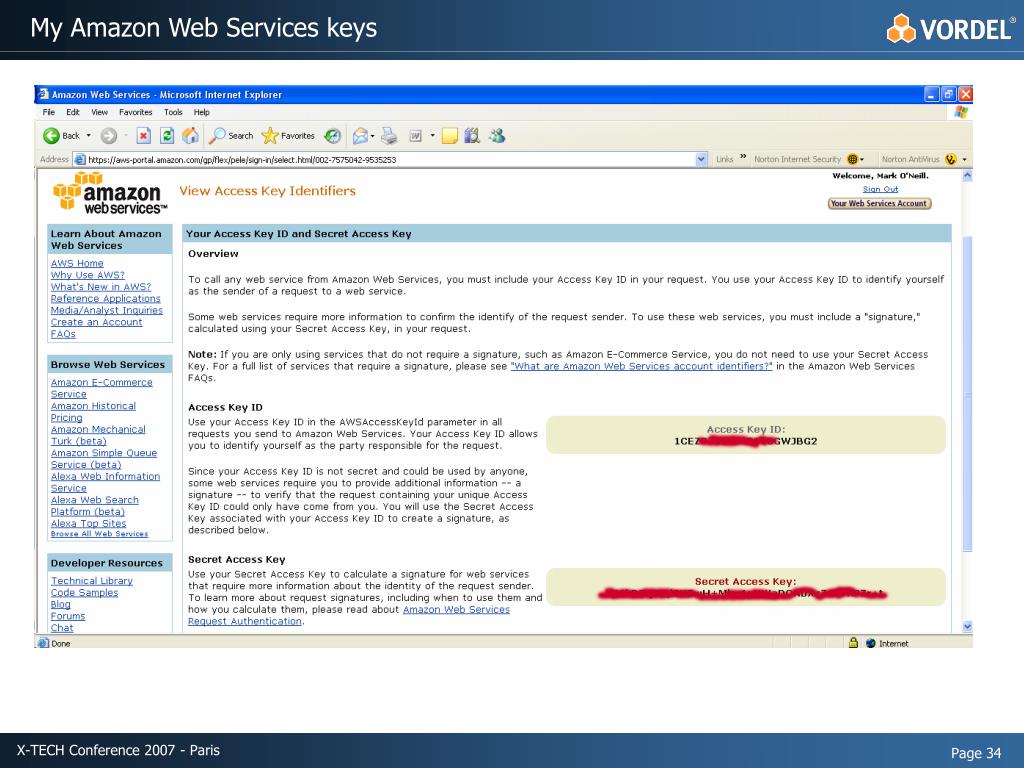
Task: Click the Amazon Web Services logo
Action: (x=110, y=193)
